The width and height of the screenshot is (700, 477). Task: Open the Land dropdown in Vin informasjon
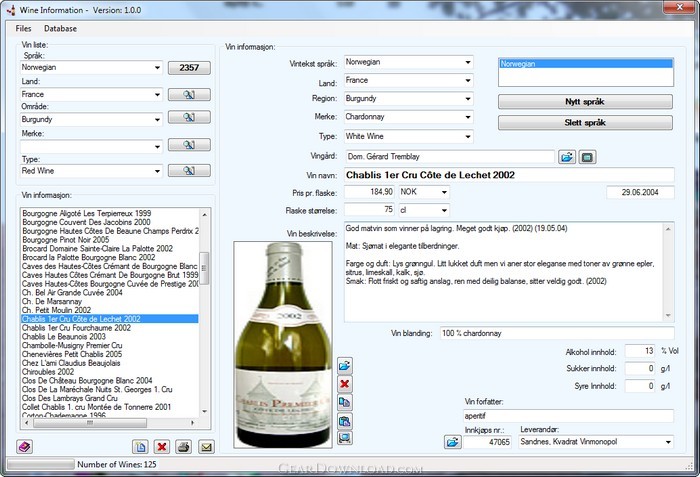pyautogui.click(x=467, y=81)
